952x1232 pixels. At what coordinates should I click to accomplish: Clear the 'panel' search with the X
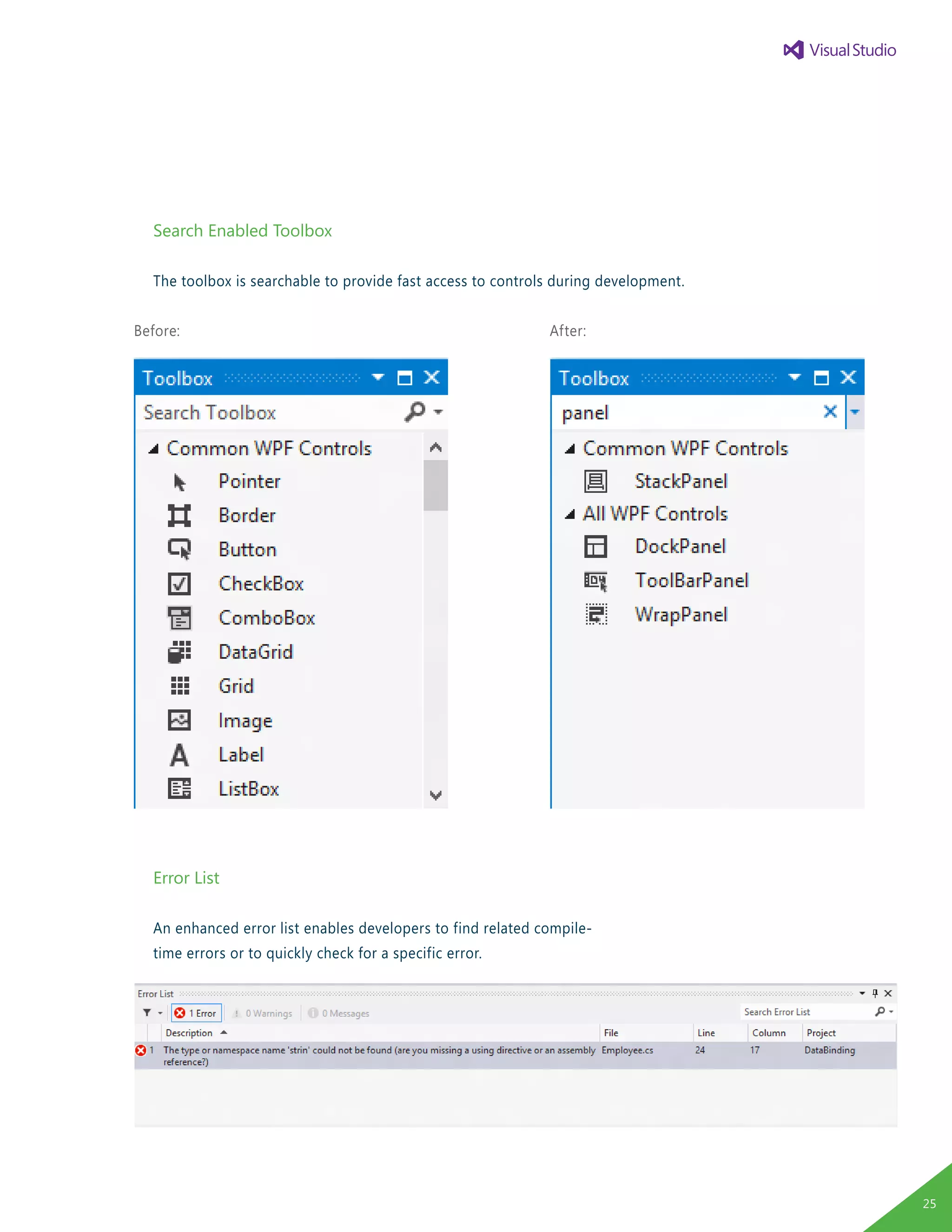[x=830, y=411]
